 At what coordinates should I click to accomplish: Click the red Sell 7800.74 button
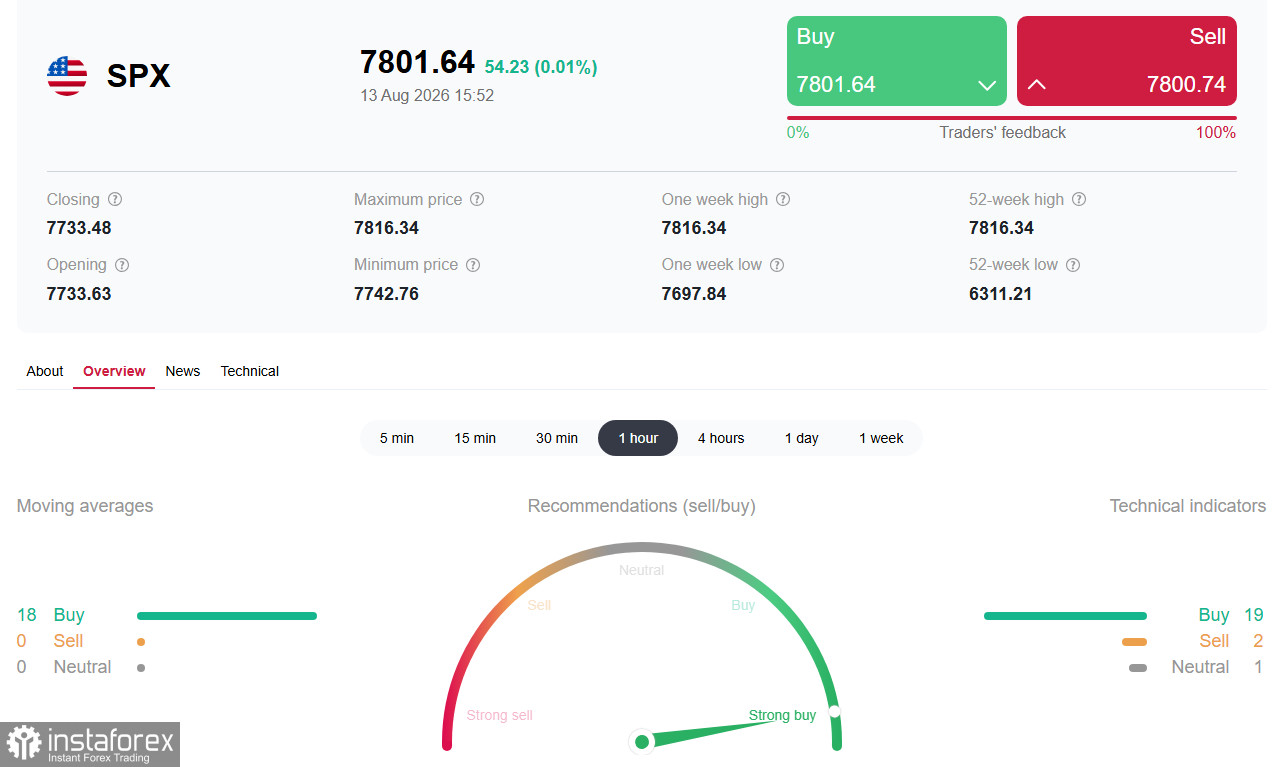pyautogui.click(x=1127, y=61)
